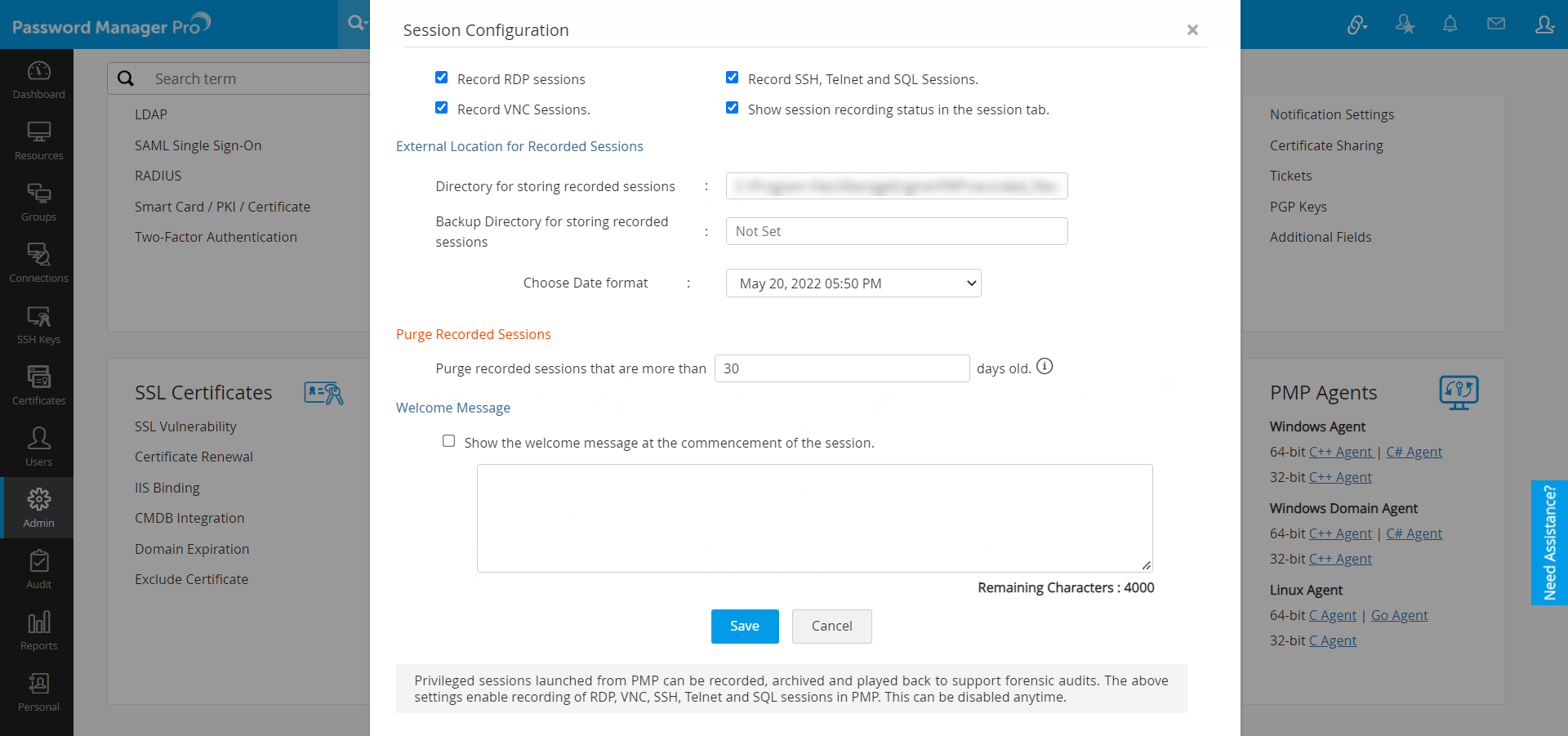The image size is (1568, 736).
Task: Open the Certificates sidebar icon
Action: pos(38,386)
